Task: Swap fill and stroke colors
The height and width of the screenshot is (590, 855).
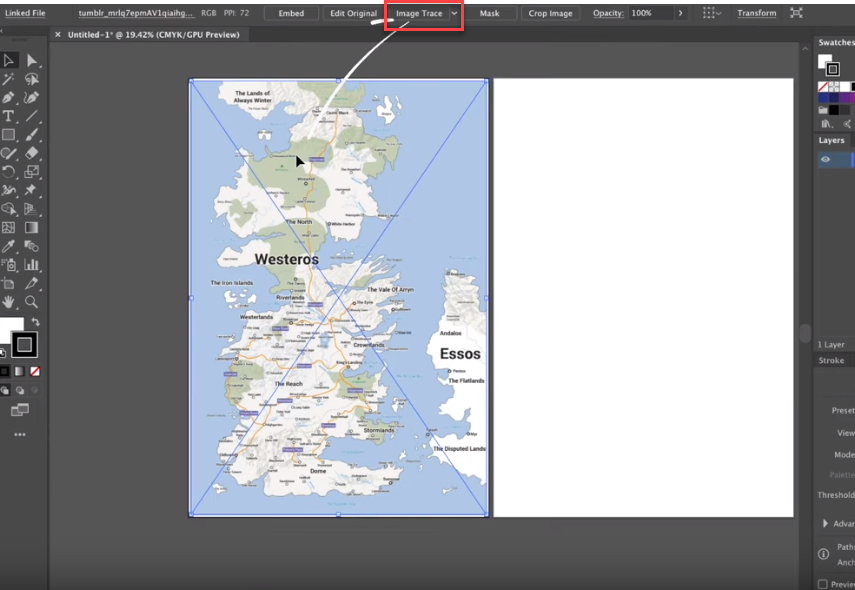Action: click(x=35, y=322)
